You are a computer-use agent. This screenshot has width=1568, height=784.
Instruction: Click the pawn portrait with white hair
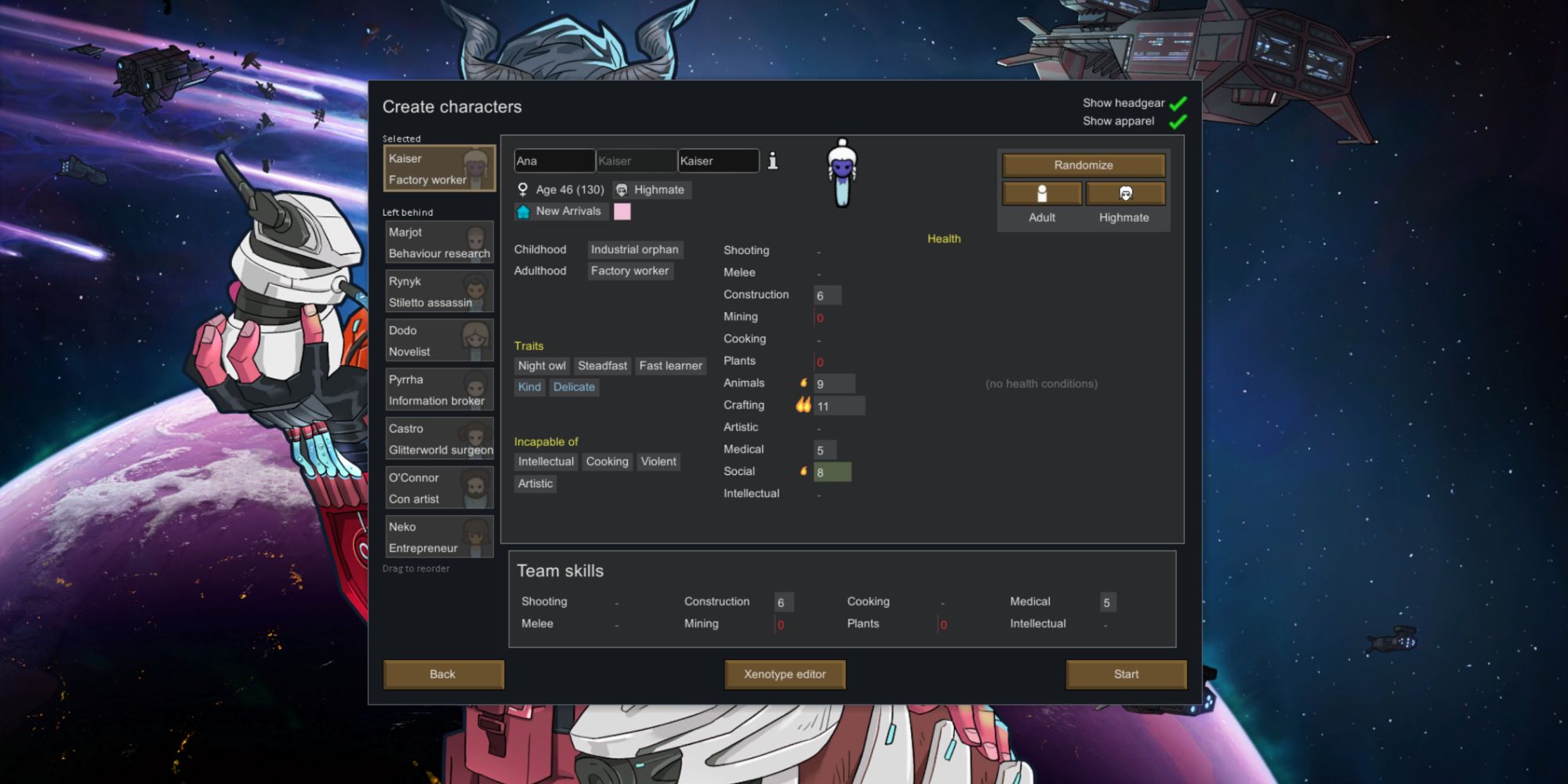click(x=842, y=172)
